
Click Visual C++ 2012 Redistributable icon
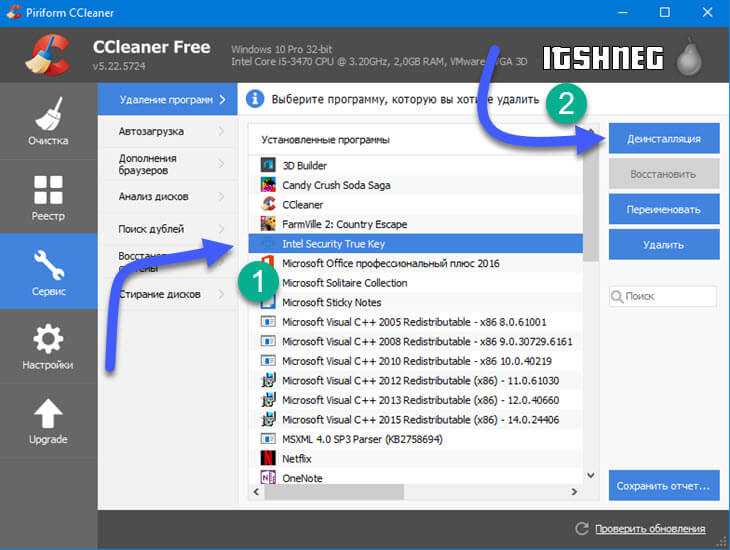(268, 380)
